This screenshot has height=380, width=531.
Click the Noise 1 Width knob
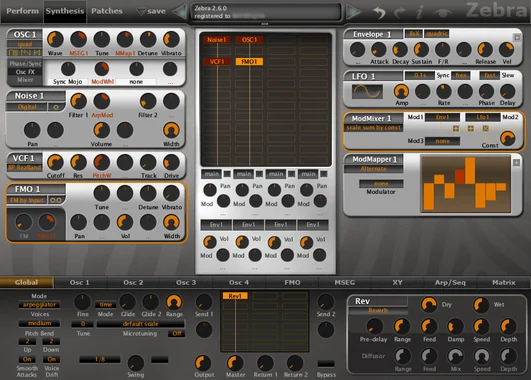(x=171, y=130)
